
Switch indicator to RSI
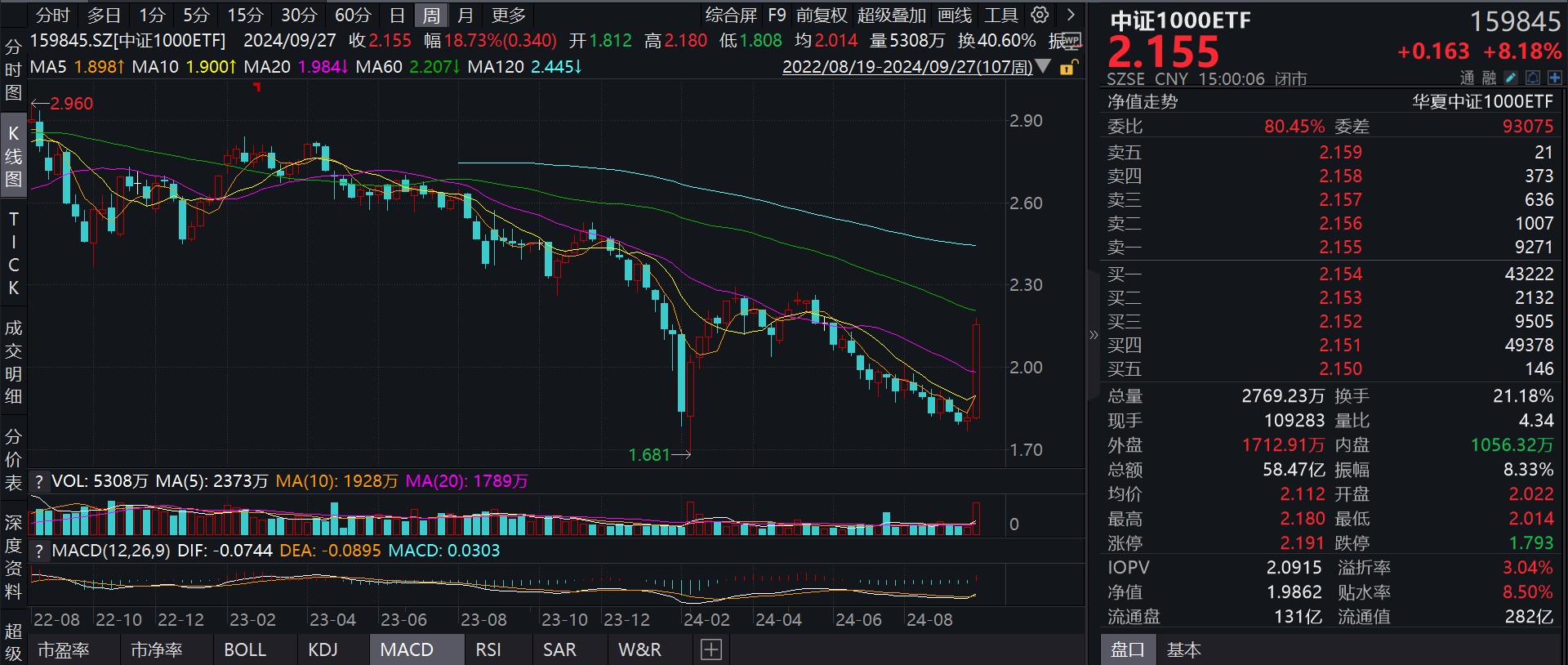[488, 650]
